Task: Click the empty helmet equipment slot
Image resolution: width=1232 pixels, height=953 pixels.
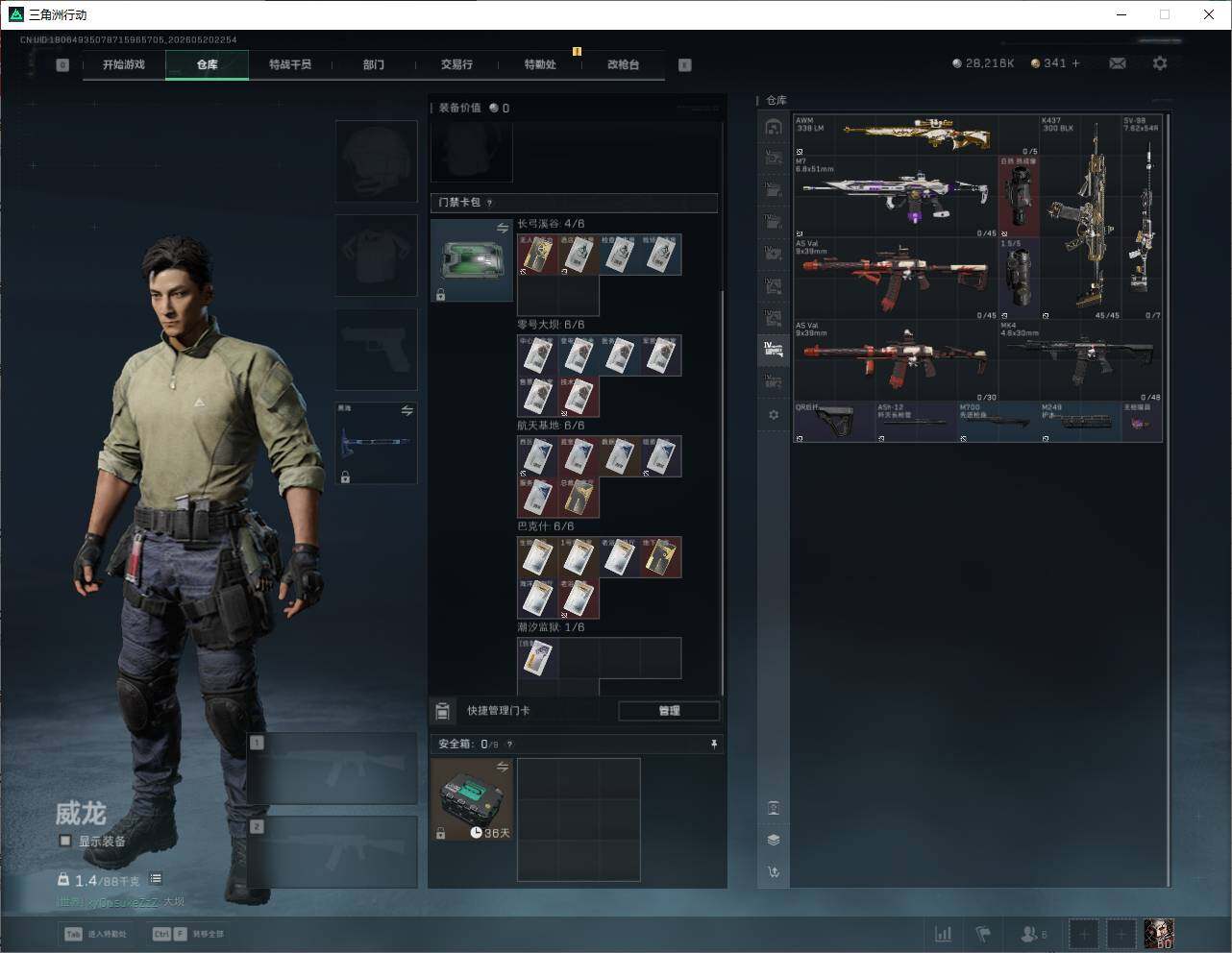Action: click(x=376, y=160)
